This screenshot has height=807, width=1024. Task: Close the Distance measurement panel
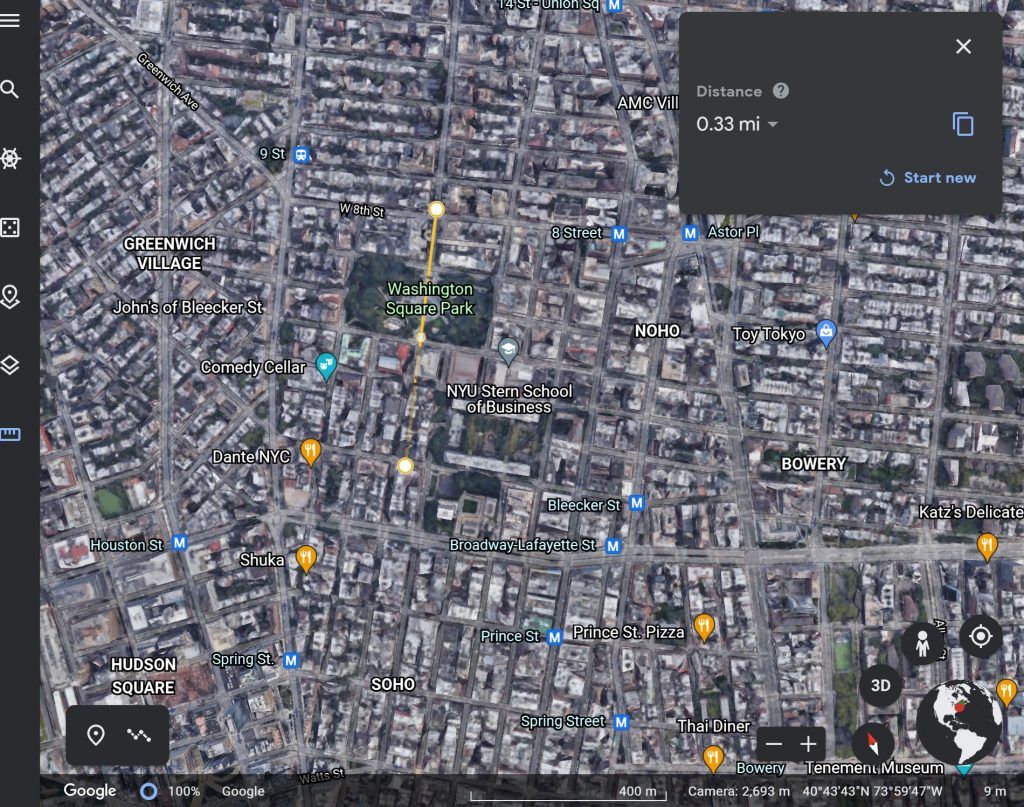(x=963, y=46)
